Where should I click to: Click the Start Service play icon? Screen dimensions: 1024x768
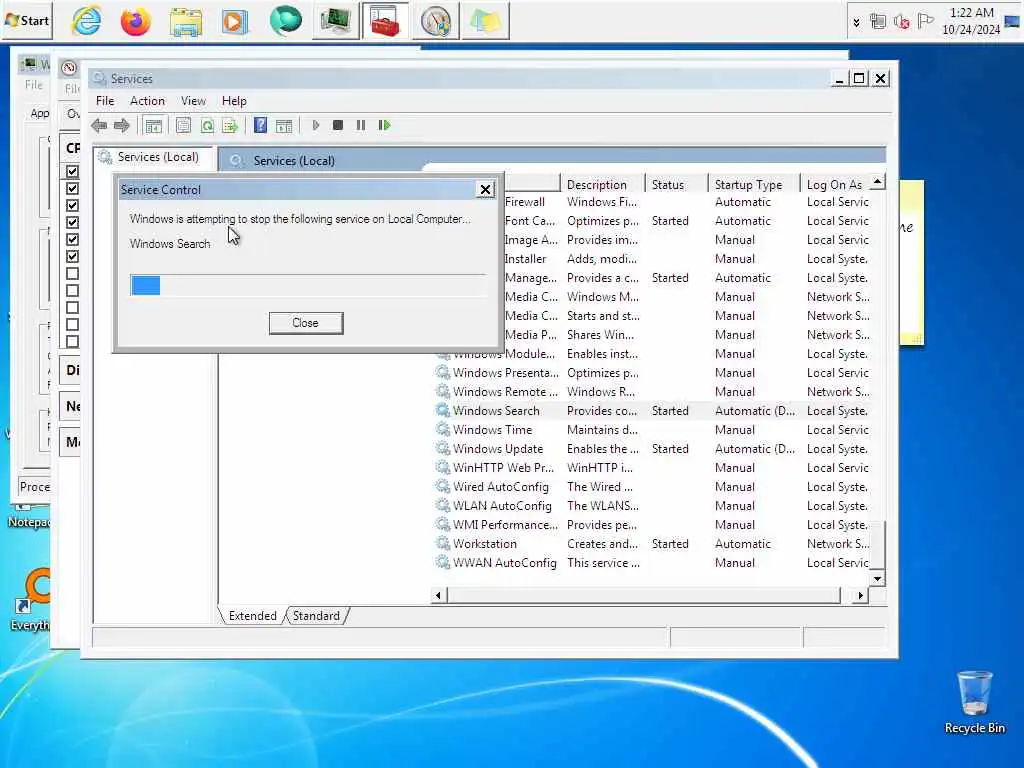click(316, 125)
